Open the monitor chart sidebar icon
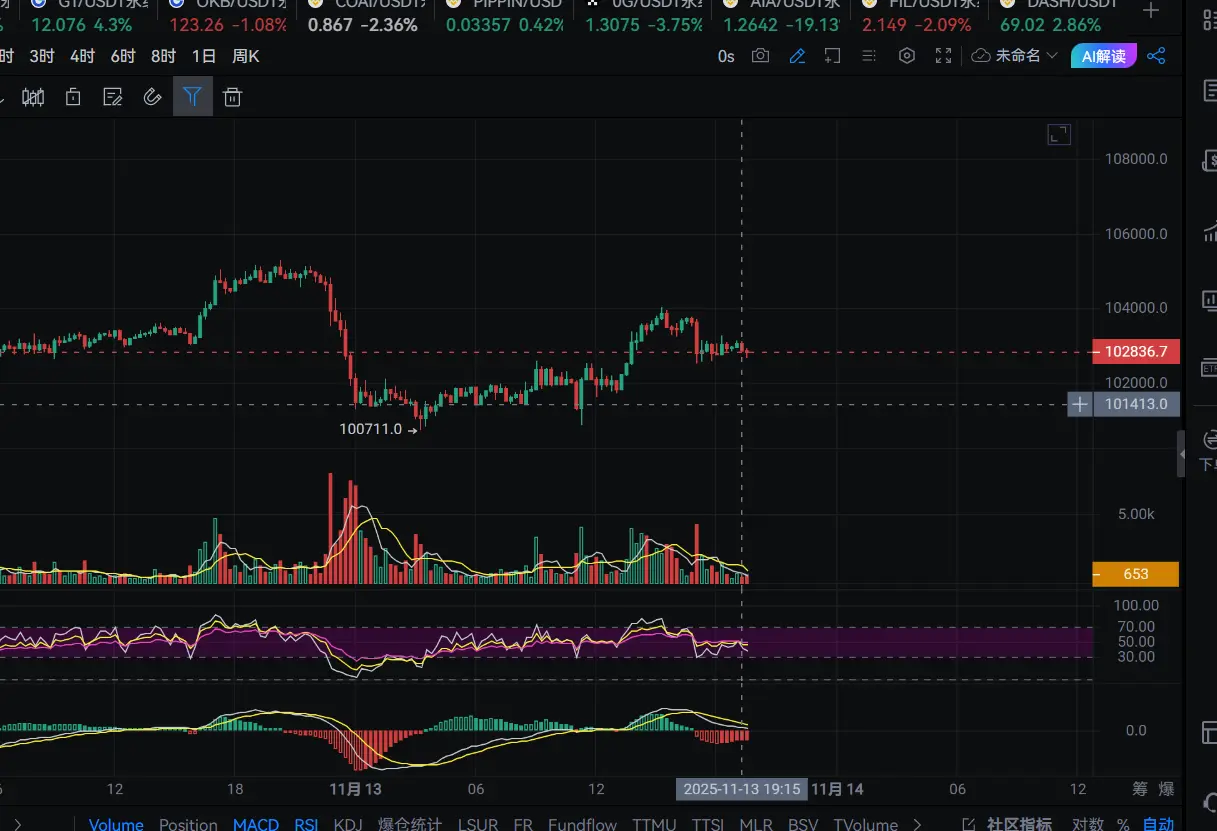Screen dimensions: 1217x831 tap(1209, 302)
